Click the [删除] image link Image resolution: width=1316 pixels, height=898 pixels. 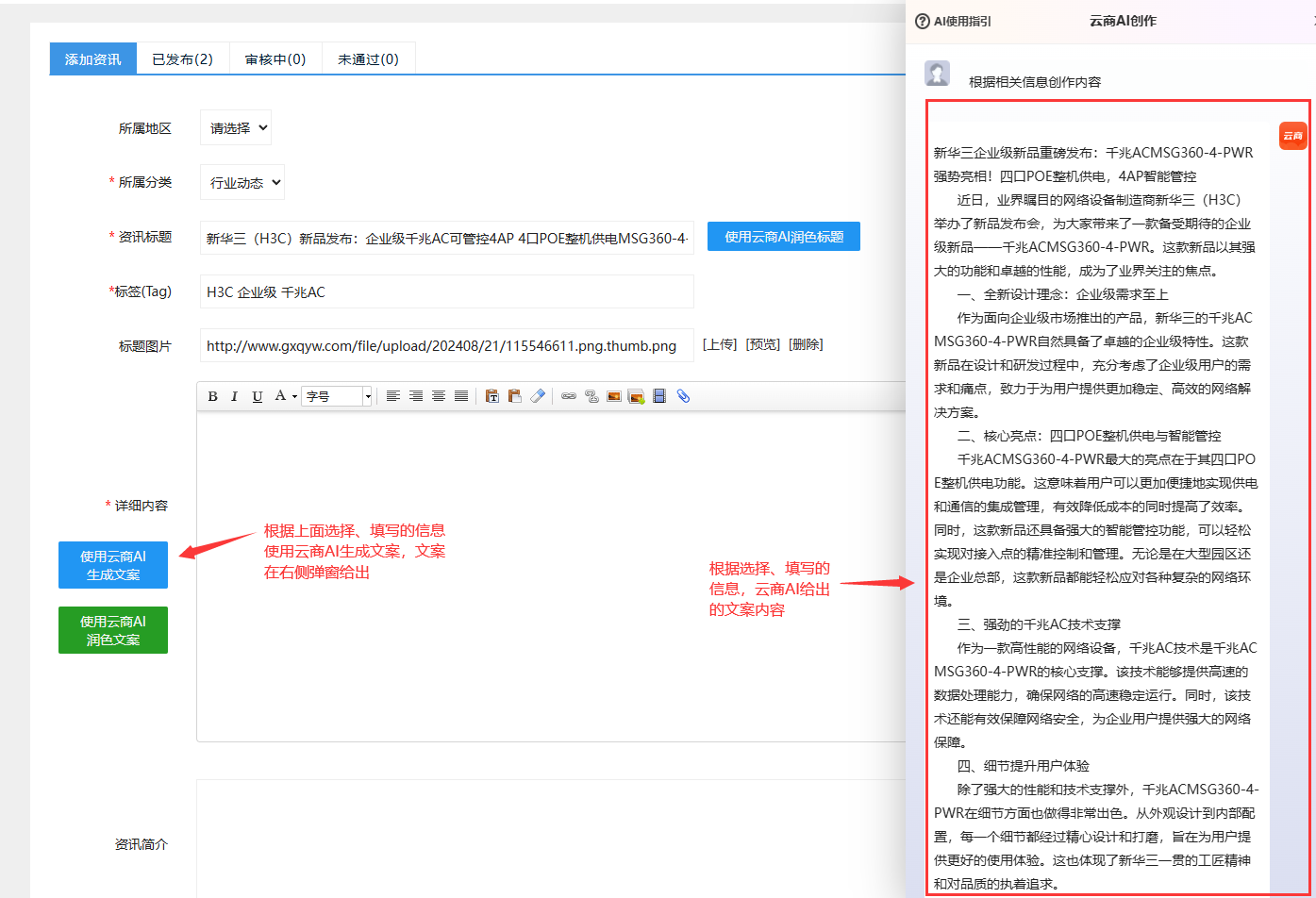coord(806,344)
